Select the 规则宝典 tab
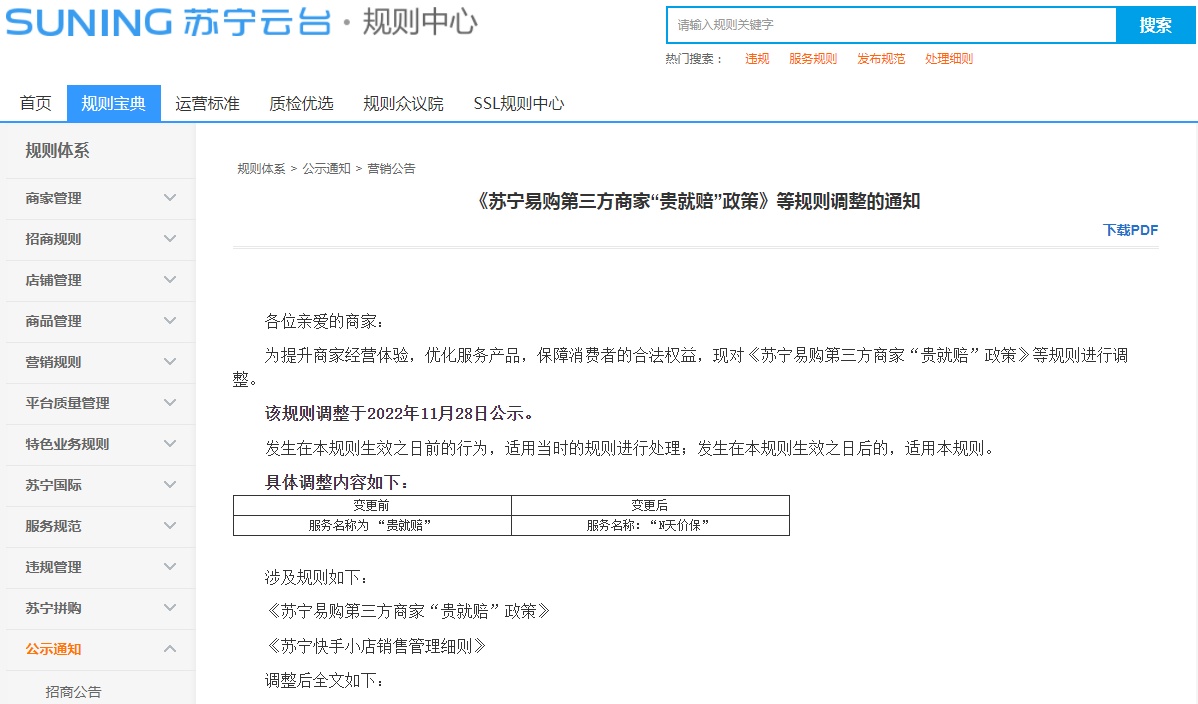The height and width of the screenshot is (704, 1198). coord(114,103)
